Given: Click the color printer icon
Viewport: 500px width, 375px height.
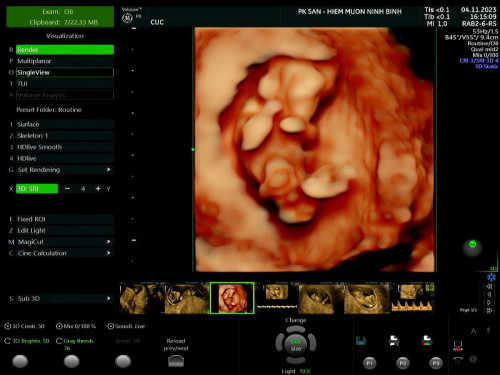Looking at the screenshot, I should click(427, 340).
